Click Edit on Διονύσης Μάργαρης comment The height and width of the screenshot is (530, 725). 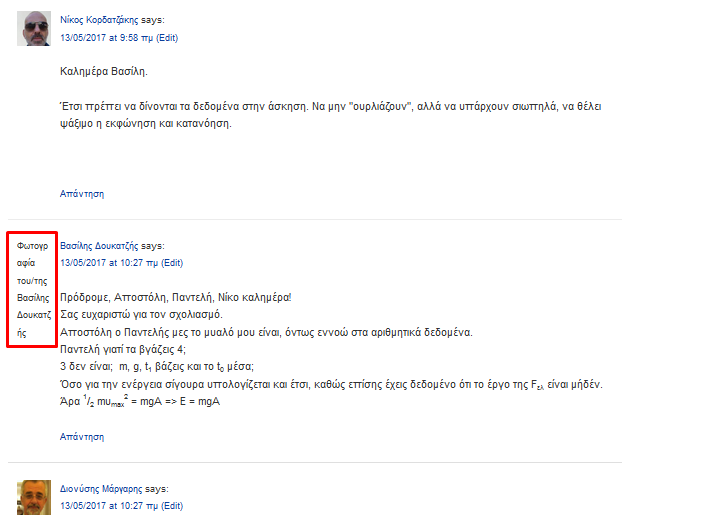pyautogui.click(x=173, y=506)
